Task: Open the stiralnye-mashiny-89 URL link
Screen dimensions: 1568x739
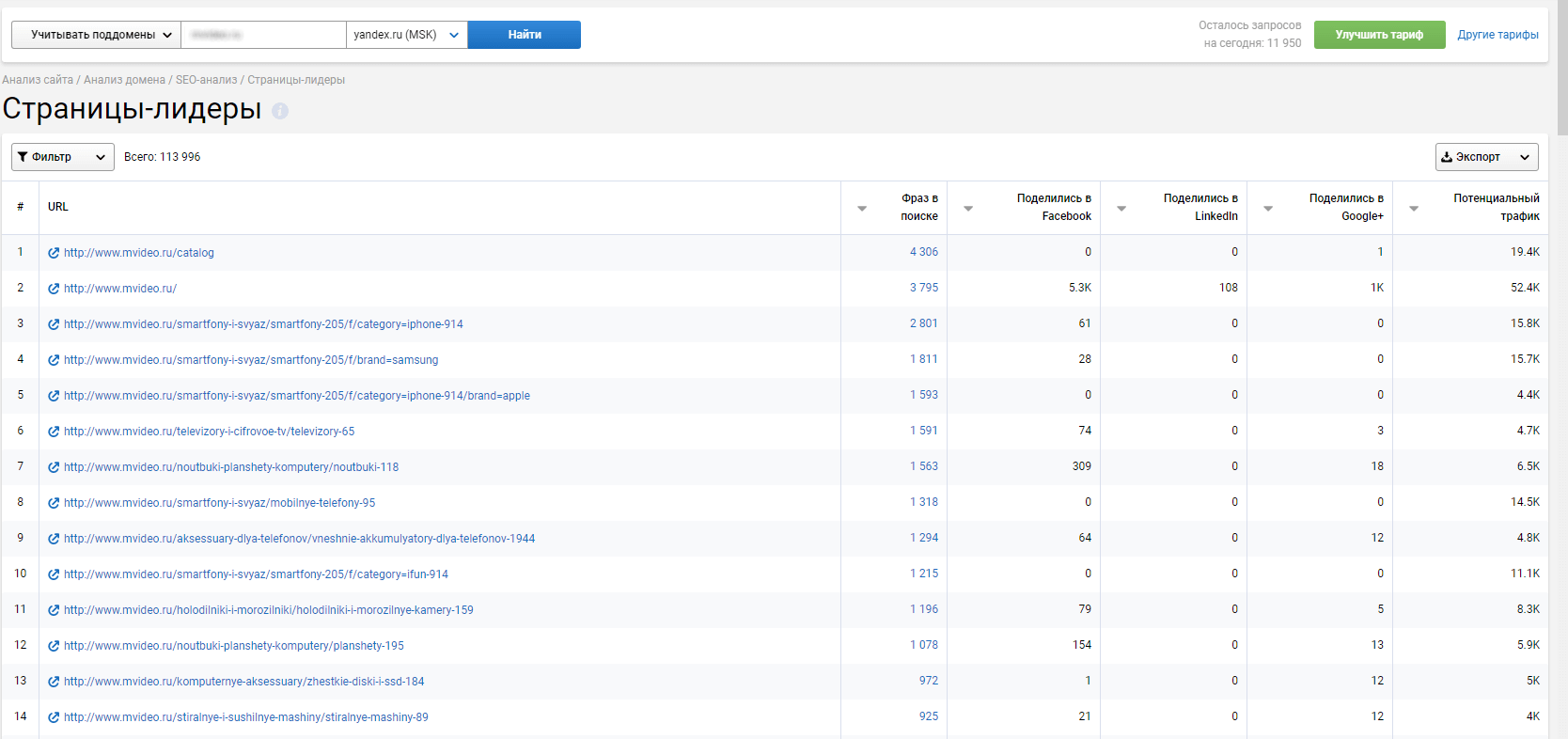Action: click(246, 717)
